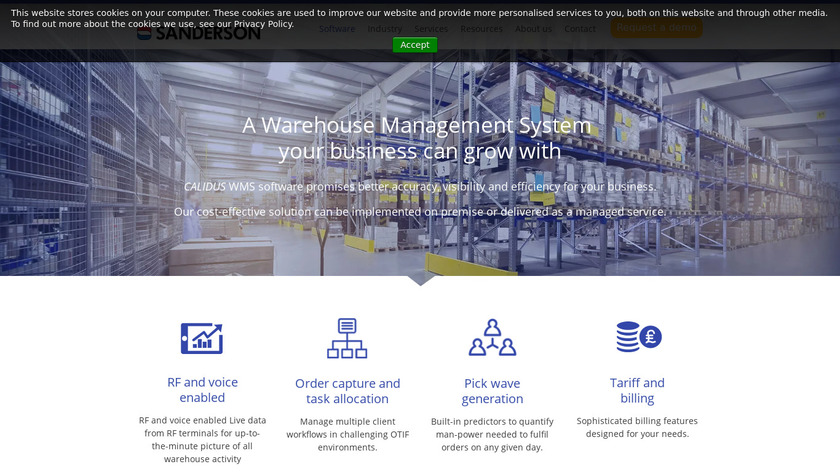Click the pick wave people icon
The width and height of the screenshot is (840, 472).
[x=492, y=338]
